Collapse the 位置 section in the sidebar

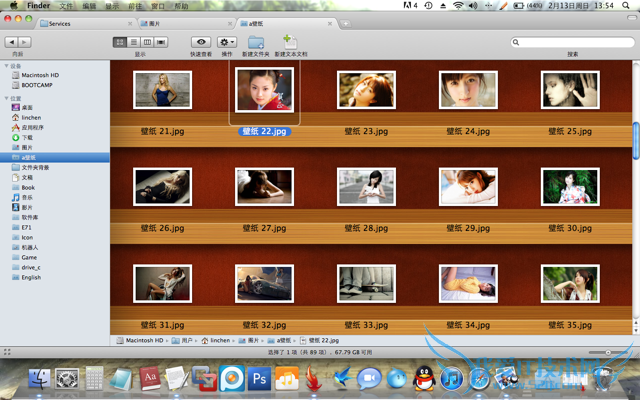5,98
